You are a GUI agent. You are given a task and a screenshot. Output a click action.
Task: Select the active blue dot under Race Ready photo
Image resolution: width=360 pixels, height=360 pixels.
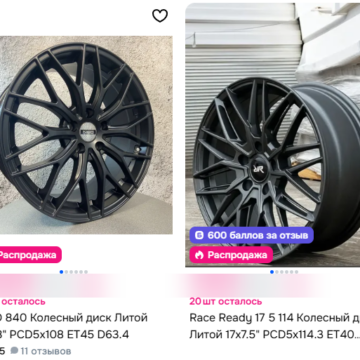tap(272, 272)
